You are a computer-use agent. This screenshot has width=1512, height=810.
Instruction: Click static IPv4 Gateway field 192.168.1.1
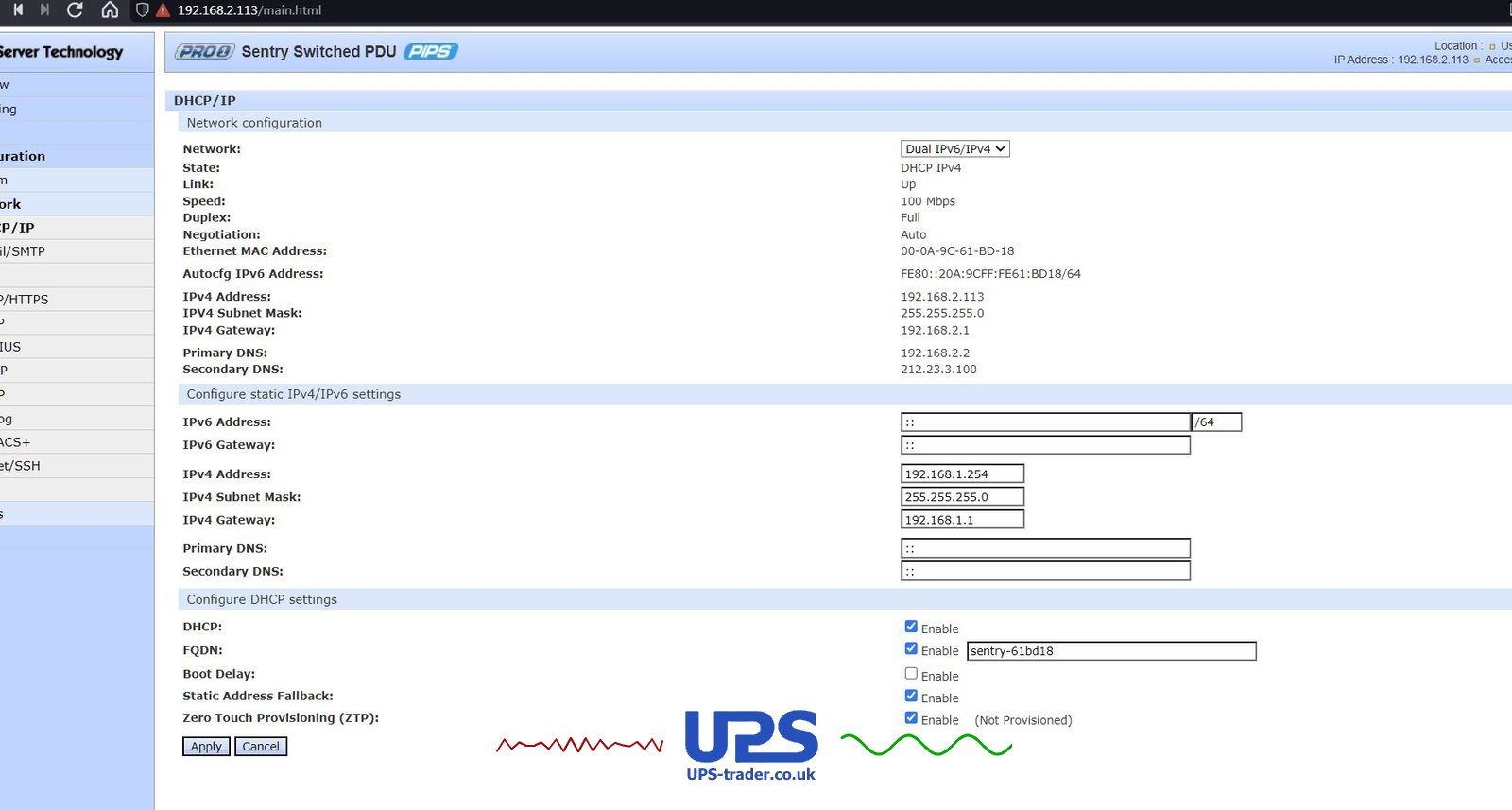pyautogui.click(x=963, y=519)
